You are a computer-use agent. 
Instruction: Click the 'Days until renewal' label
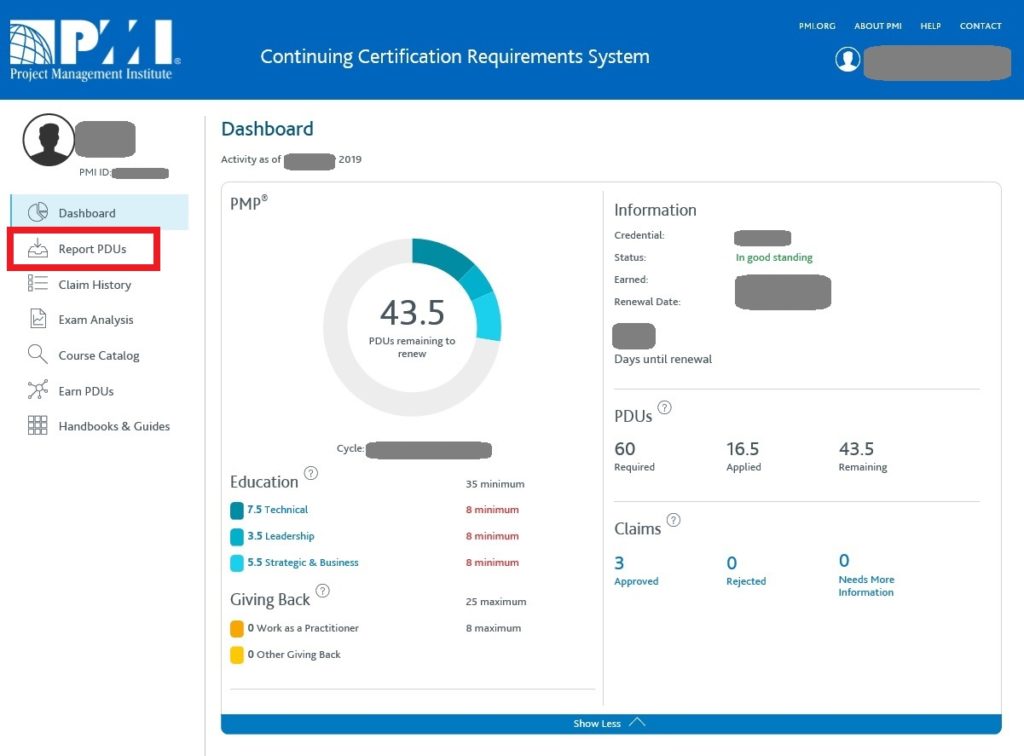click(663, 359)
